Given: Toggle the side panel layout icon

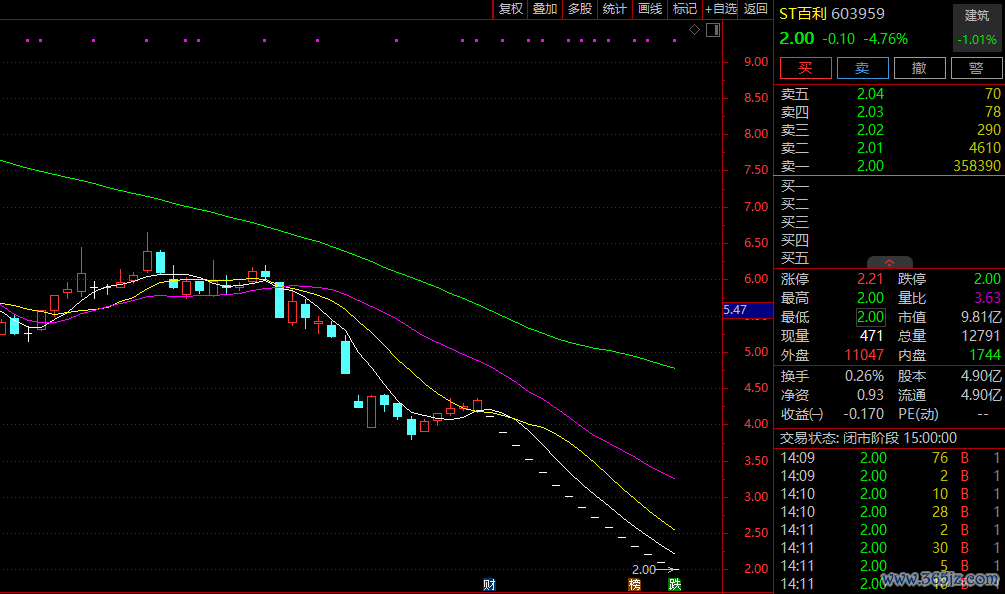Looking at the screenshot, I should pyautogui.click(x=713, y=29).
